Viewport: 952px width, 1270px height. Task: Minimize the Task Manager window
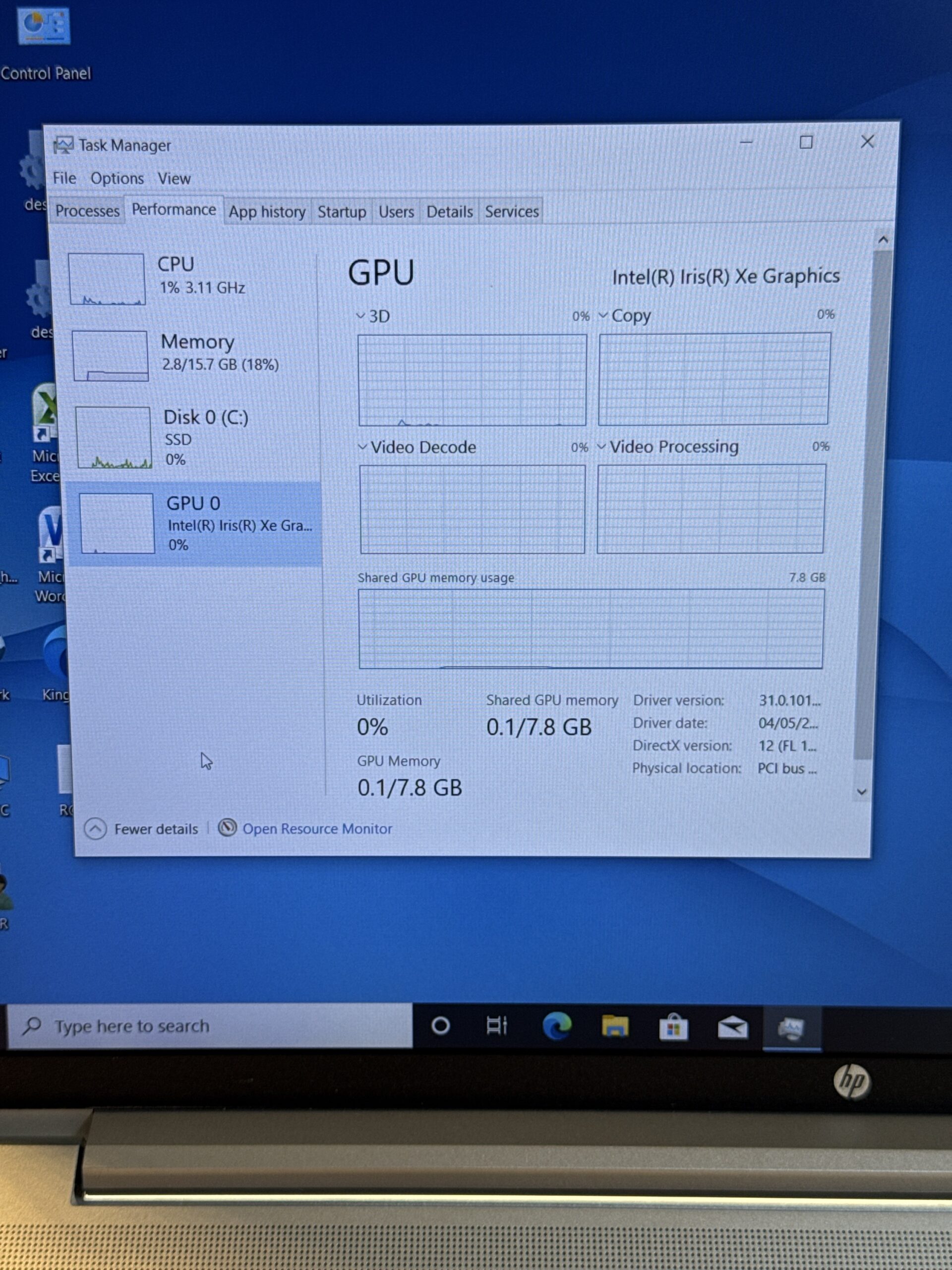click(746, 141)
